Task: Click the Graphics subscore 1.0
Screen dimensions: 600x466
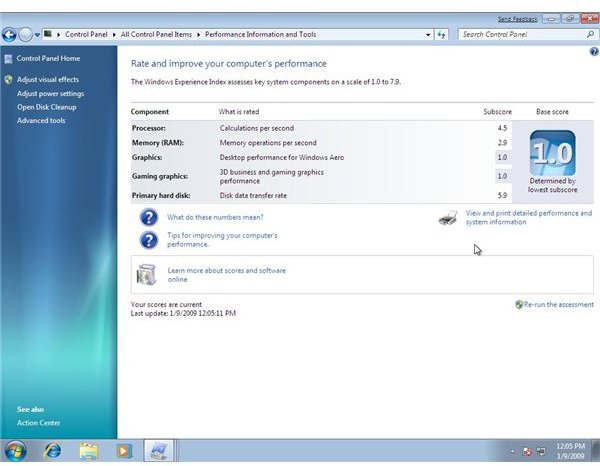Action: 502,157
